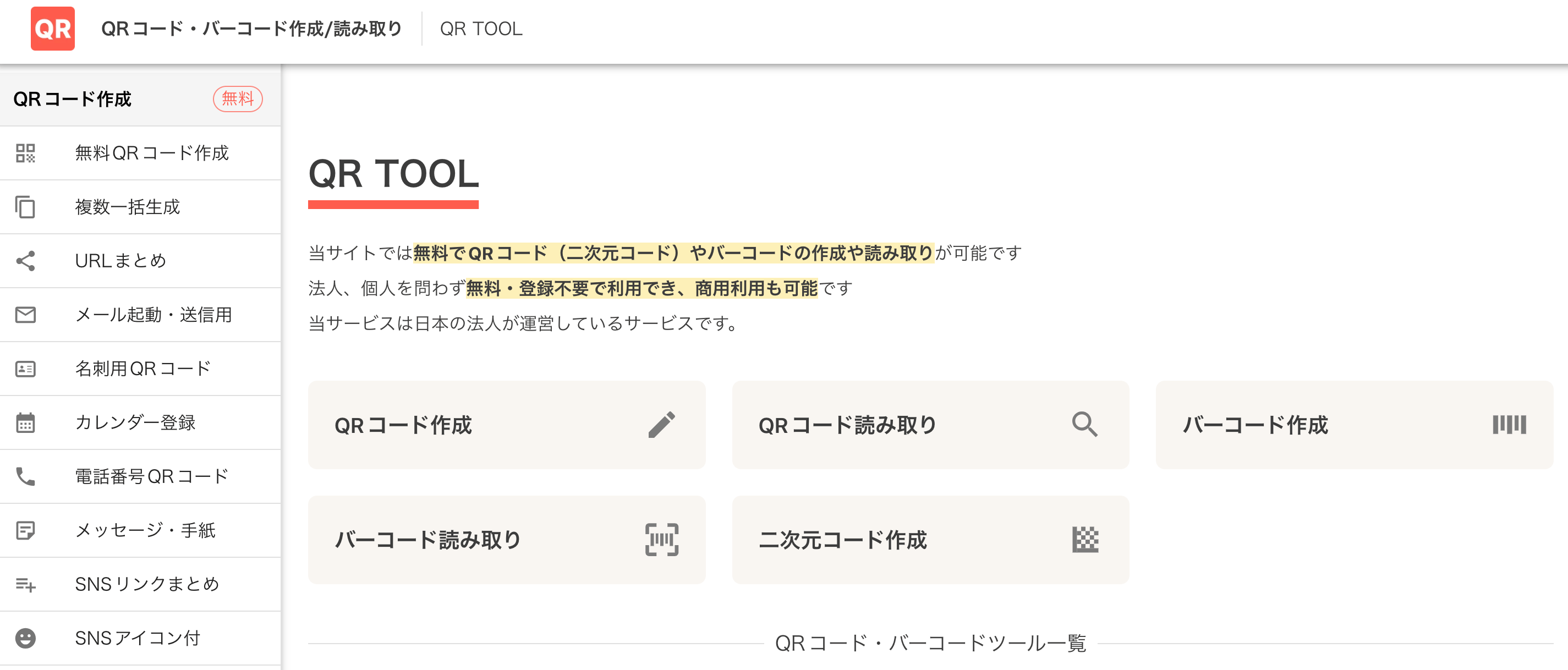Click the message icon for メッセージ・手紙
The image size is (1568, 670).
(x=26, y=530)
